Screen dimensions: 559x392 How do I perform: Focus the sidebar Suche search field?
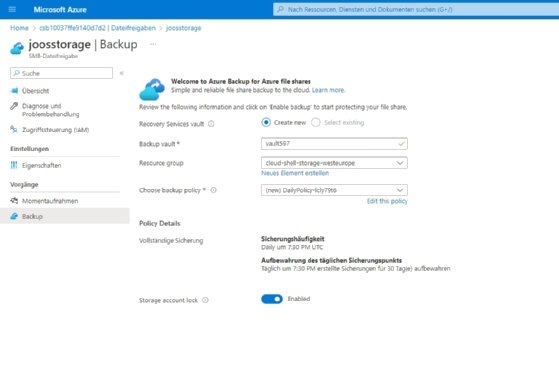click(x=61, y=73)
